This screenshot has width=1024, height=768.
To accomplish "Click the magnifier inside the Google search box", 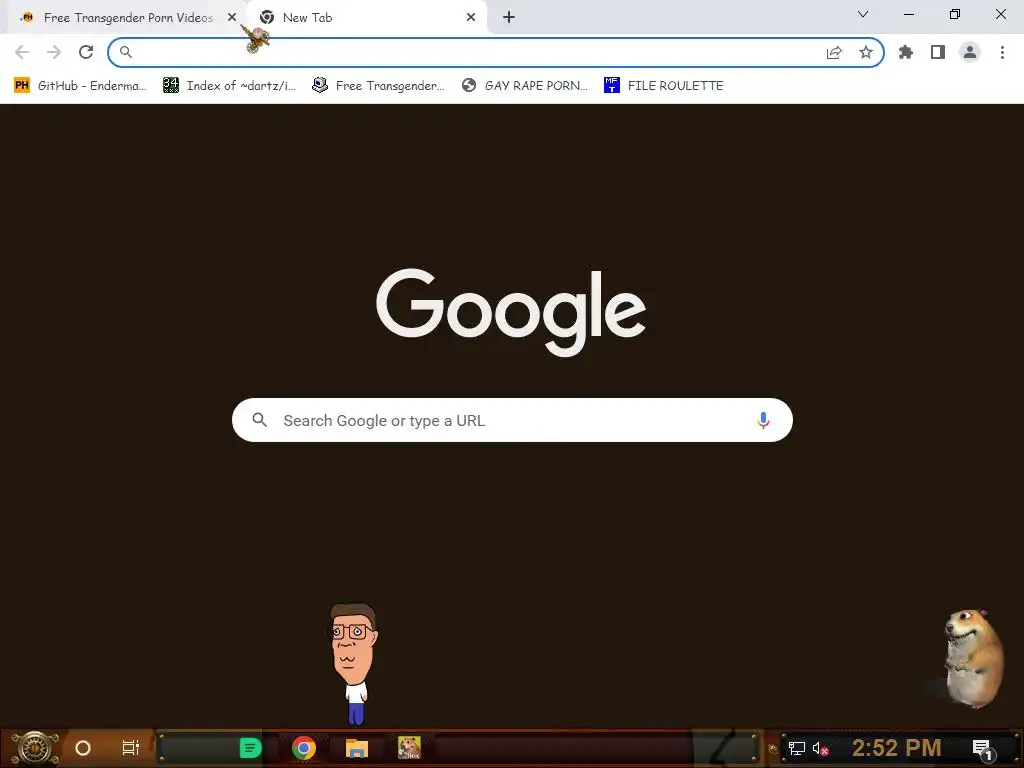I will (259, 420).
